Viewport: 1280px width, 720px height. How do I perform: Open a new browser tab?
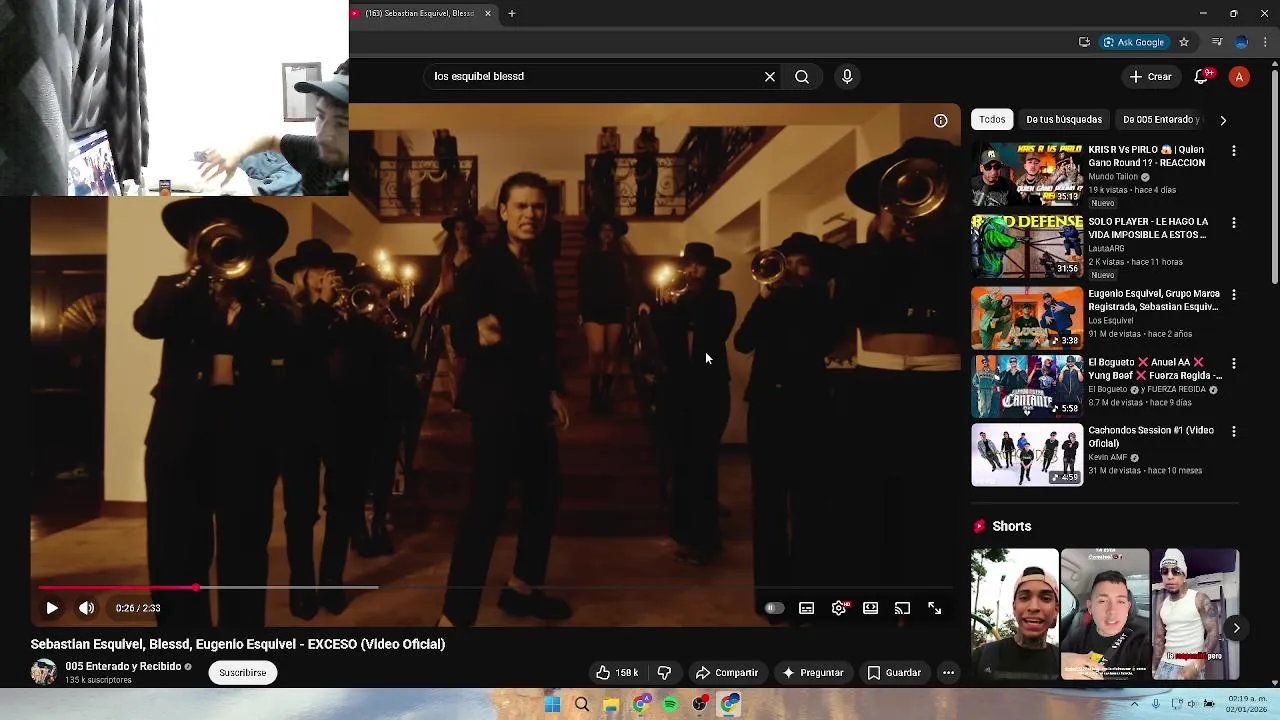511,13
